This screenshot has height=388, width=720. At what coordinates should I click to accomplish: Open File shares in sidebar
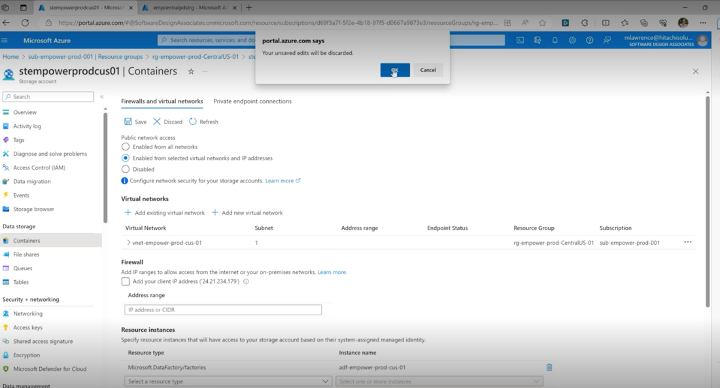(26, 254)
